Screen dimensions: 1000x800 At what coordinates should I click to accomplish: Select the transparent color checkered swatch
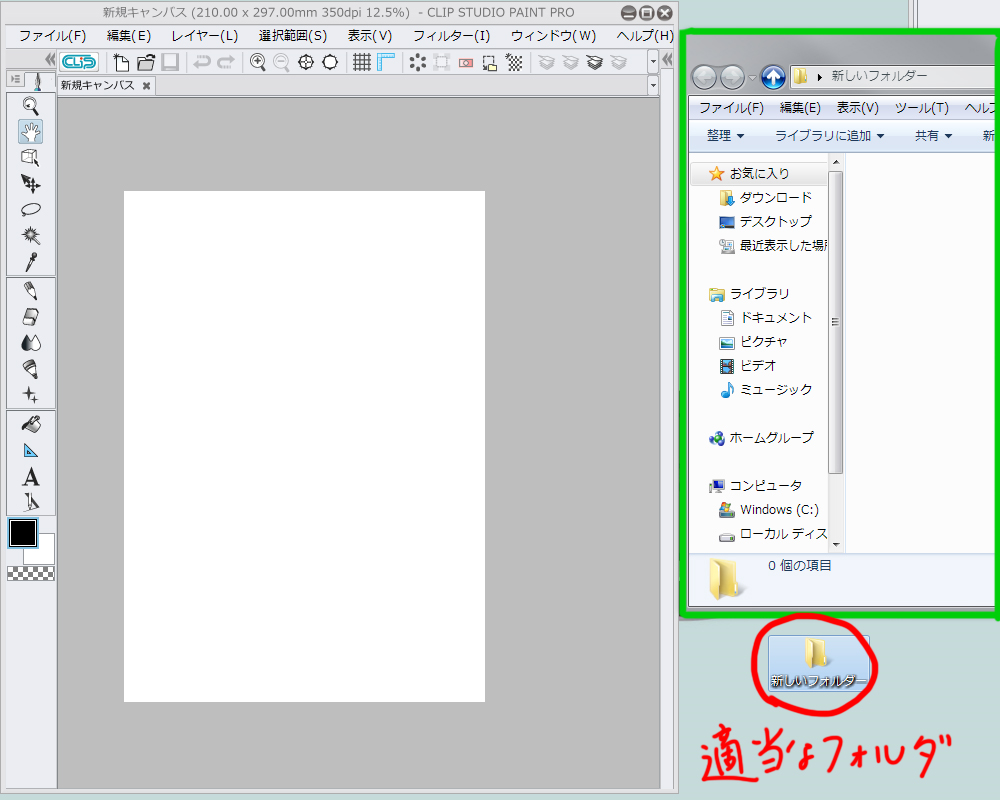point(30,573)
